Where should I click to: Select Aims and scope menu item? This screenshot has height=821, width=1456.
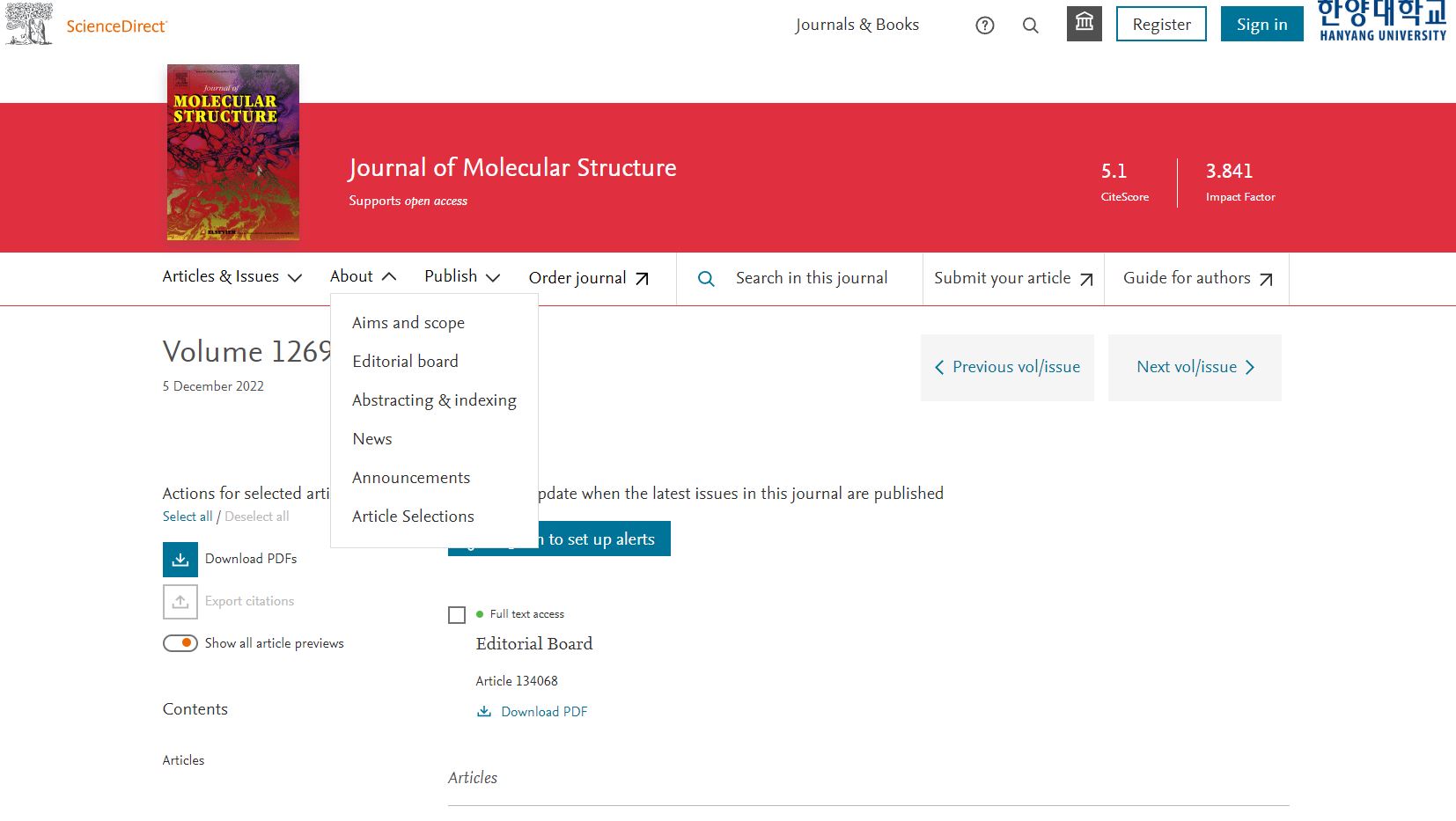(408, 323)
